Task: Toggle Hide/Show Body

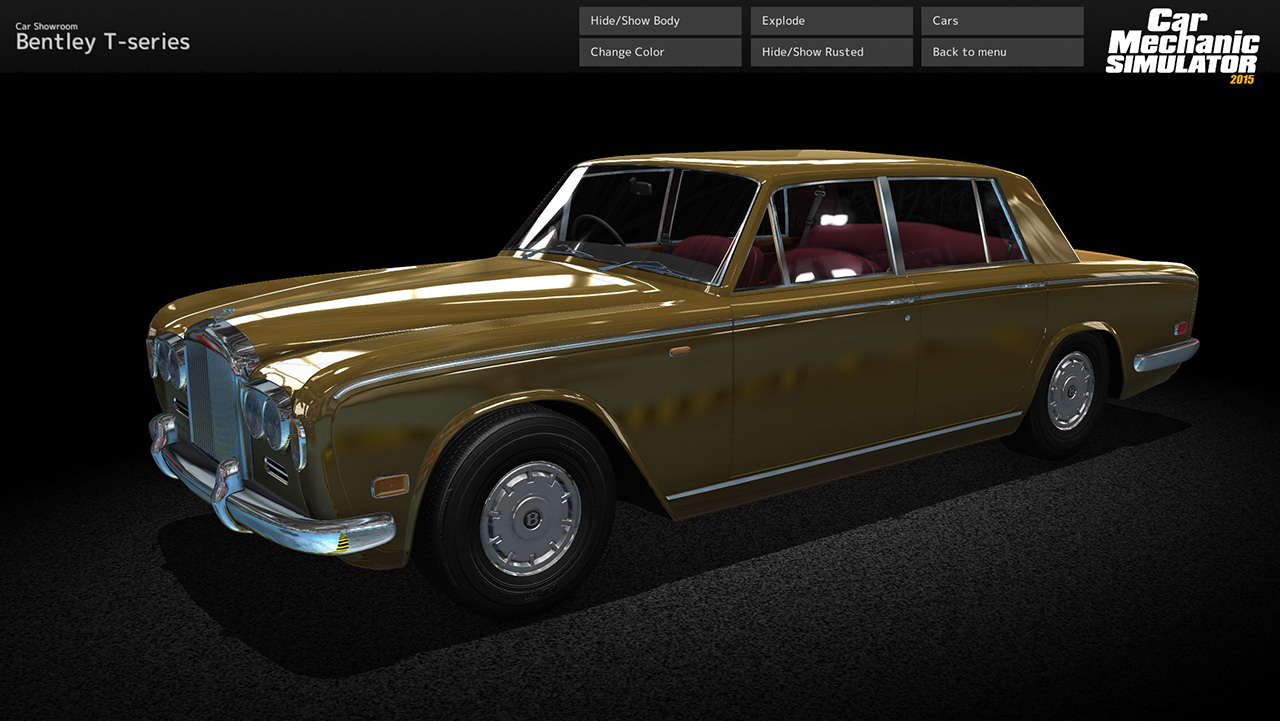Action: click(659, 20)
